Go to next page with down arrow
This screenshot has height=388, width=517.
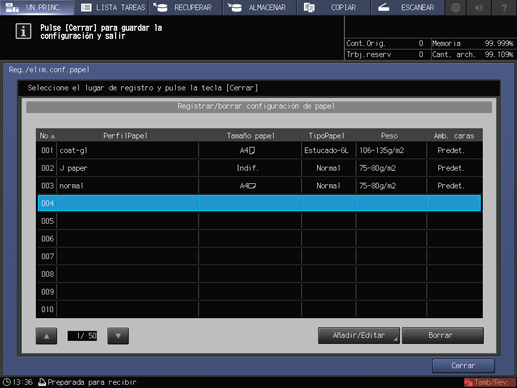pyautogui.click(x=118, y=336)
